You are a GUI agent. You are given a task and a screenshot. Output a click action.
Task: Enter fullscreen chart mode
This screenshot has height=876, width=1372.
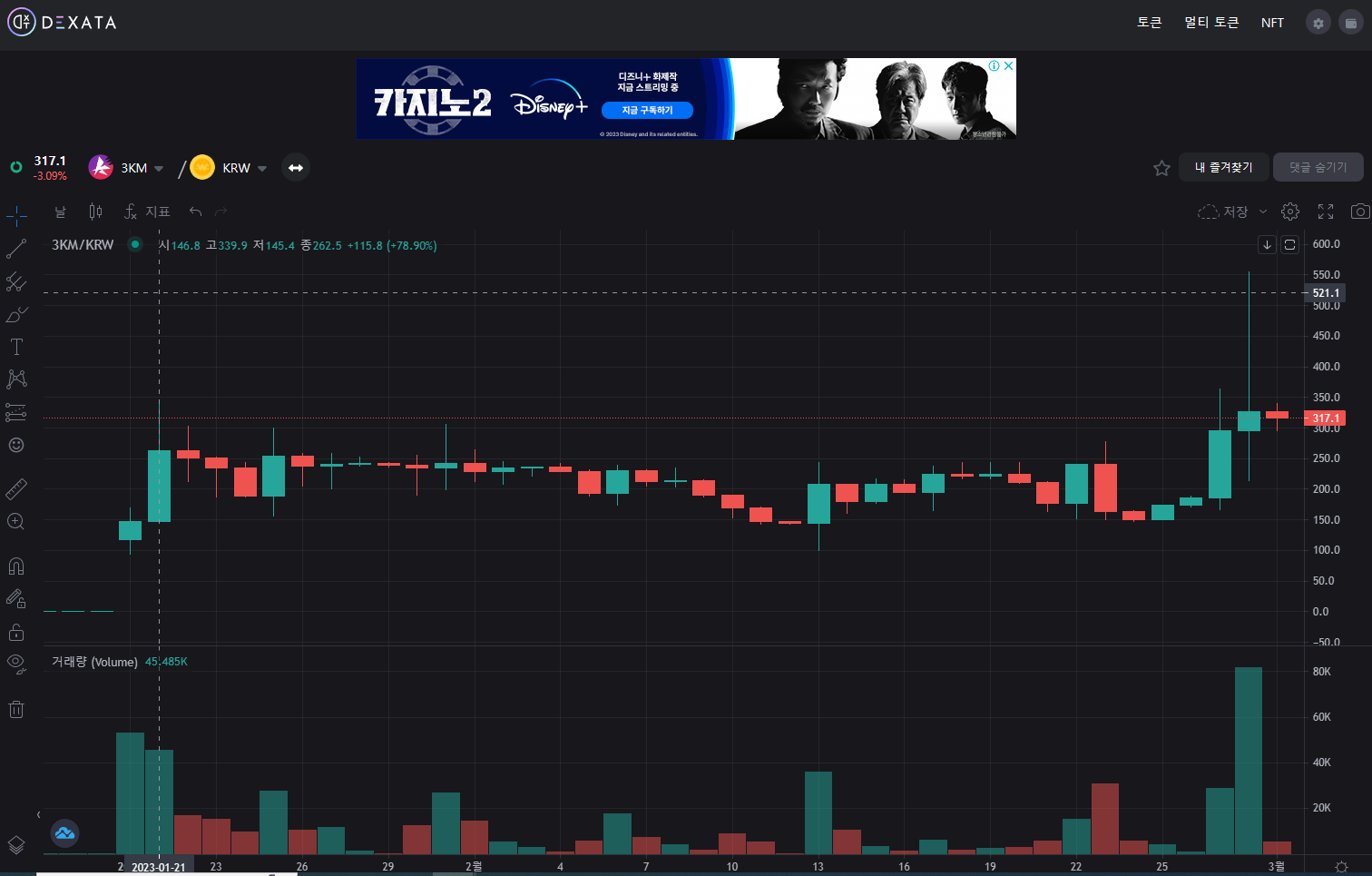[x=1326, y=212]
